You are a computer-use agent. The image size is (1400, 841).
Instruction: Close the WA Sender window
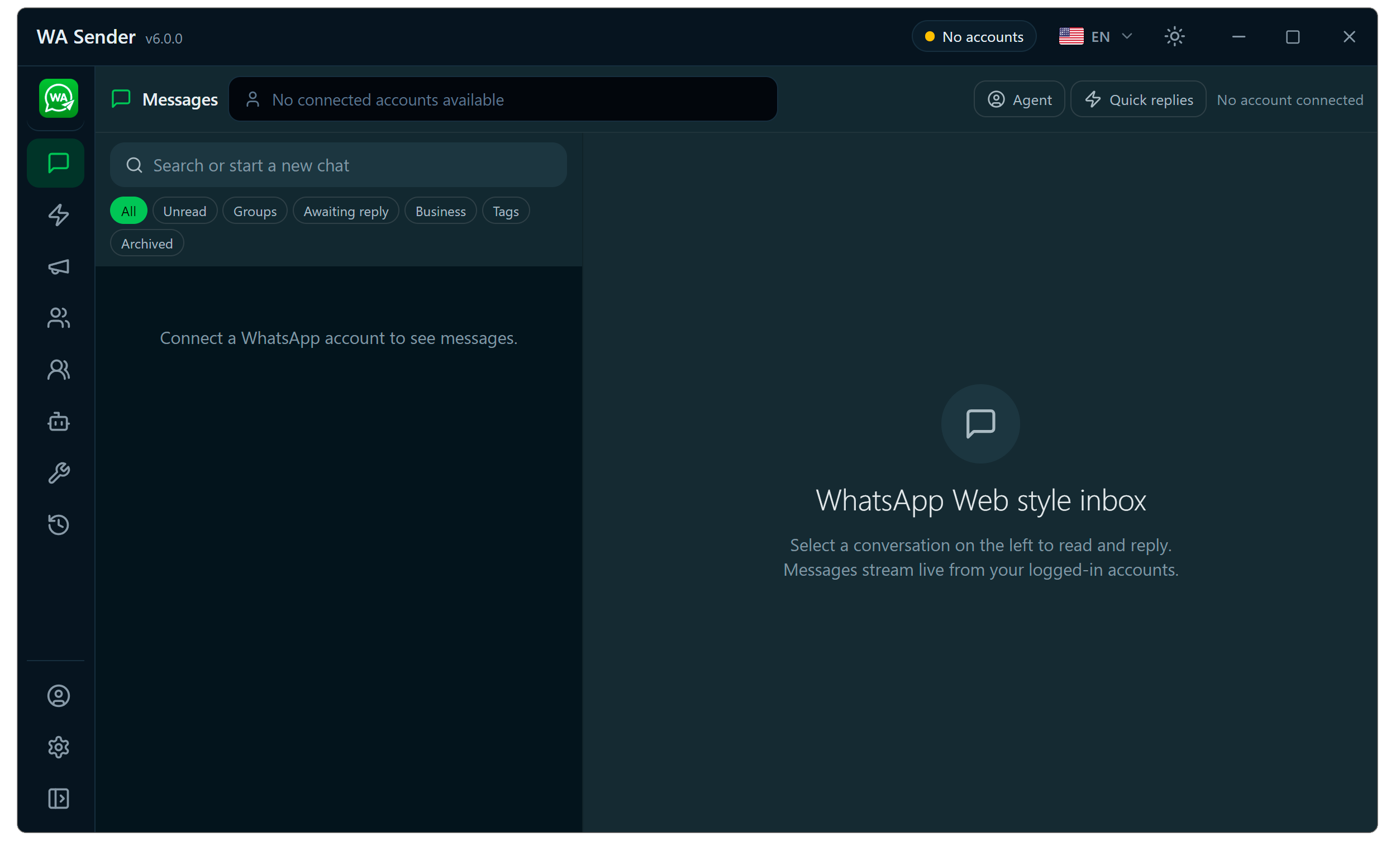[1349, 37]
